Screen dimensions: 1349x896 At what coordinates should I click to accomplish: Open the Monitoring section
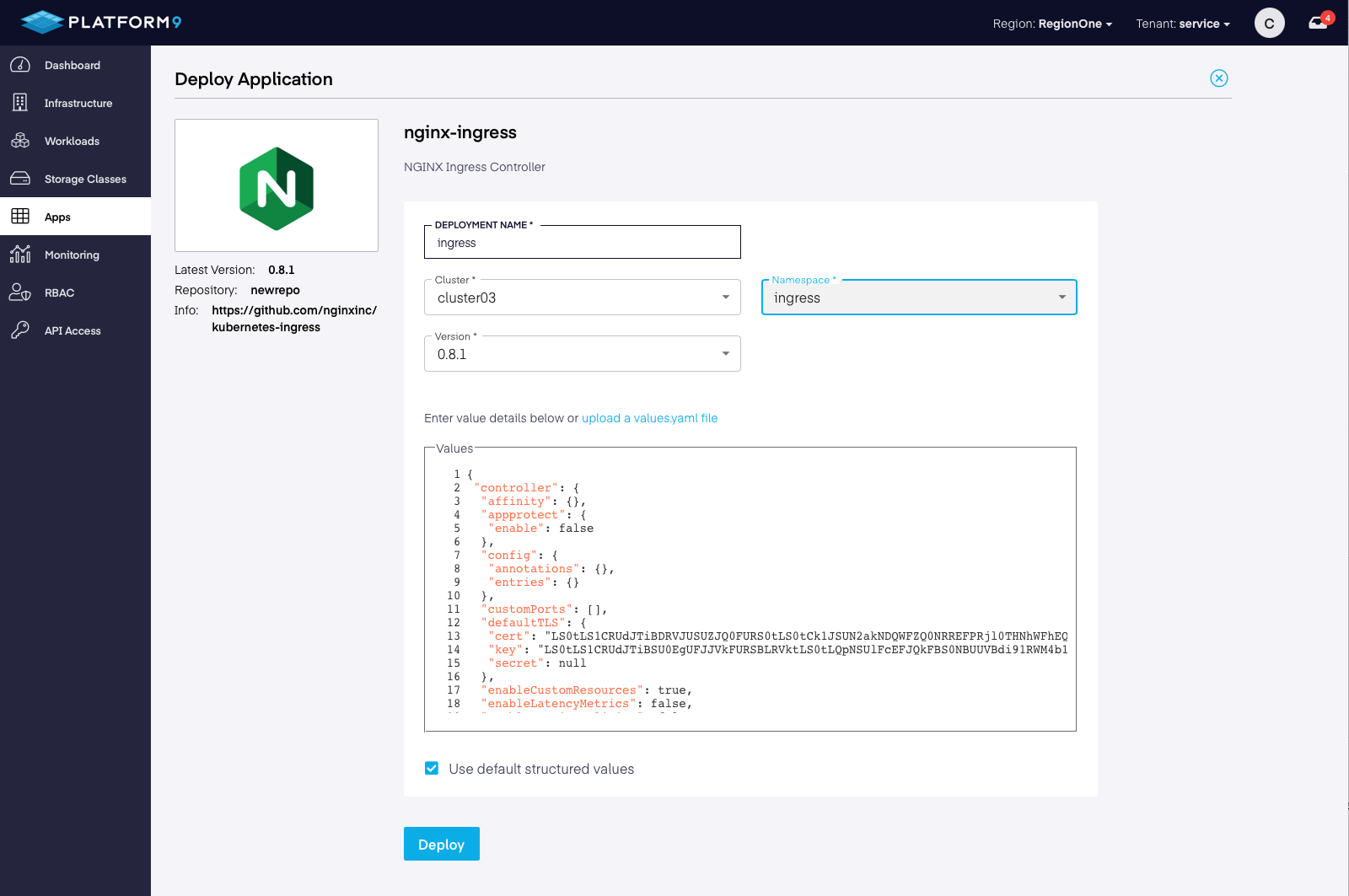click(x=72, y=255)
